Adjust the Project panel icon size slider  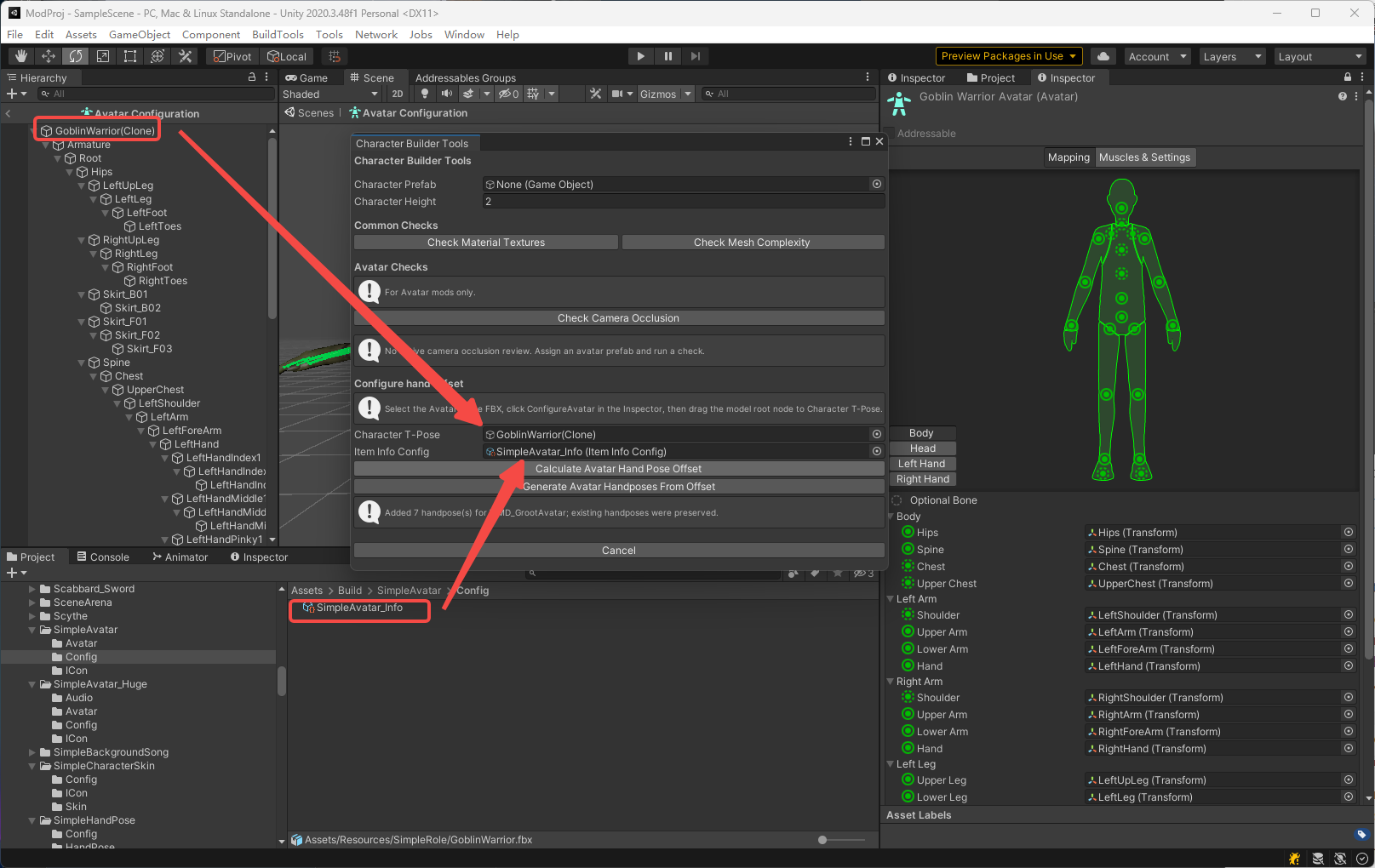[822, 840]
